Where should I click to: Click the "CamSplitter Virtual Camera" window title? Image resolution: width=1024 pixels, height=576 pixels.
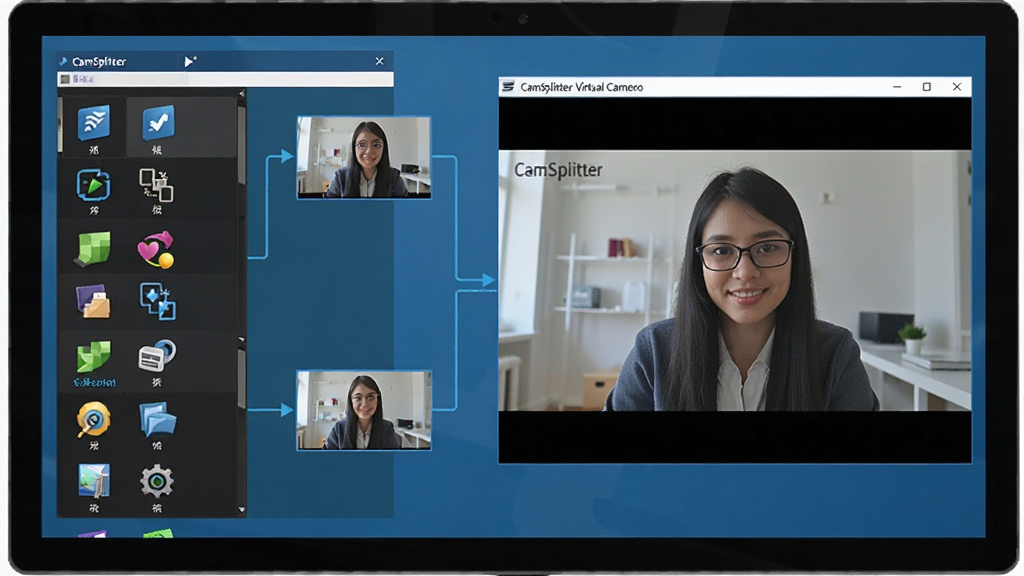(581, 87)
